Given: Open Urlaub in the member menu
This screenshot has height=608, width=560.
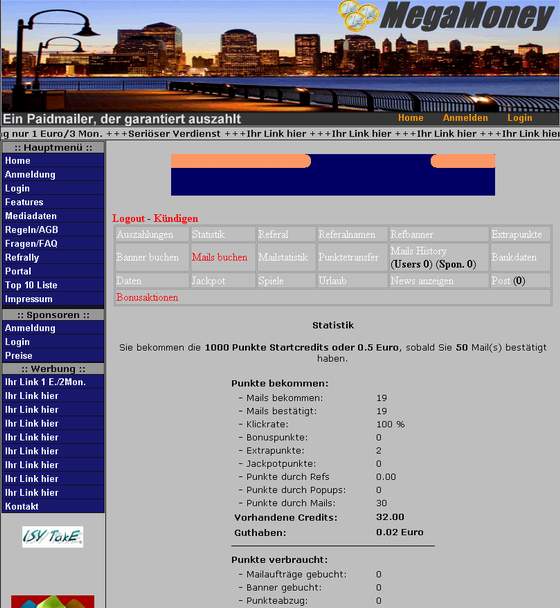Looking at the screenshot, I should [x=332, y=281].
